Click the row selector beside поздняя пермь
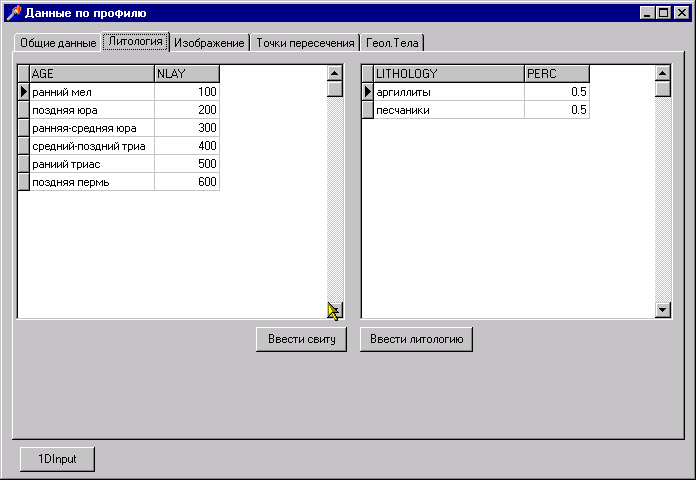The image size is (696, 480). (x=24, y=182)
